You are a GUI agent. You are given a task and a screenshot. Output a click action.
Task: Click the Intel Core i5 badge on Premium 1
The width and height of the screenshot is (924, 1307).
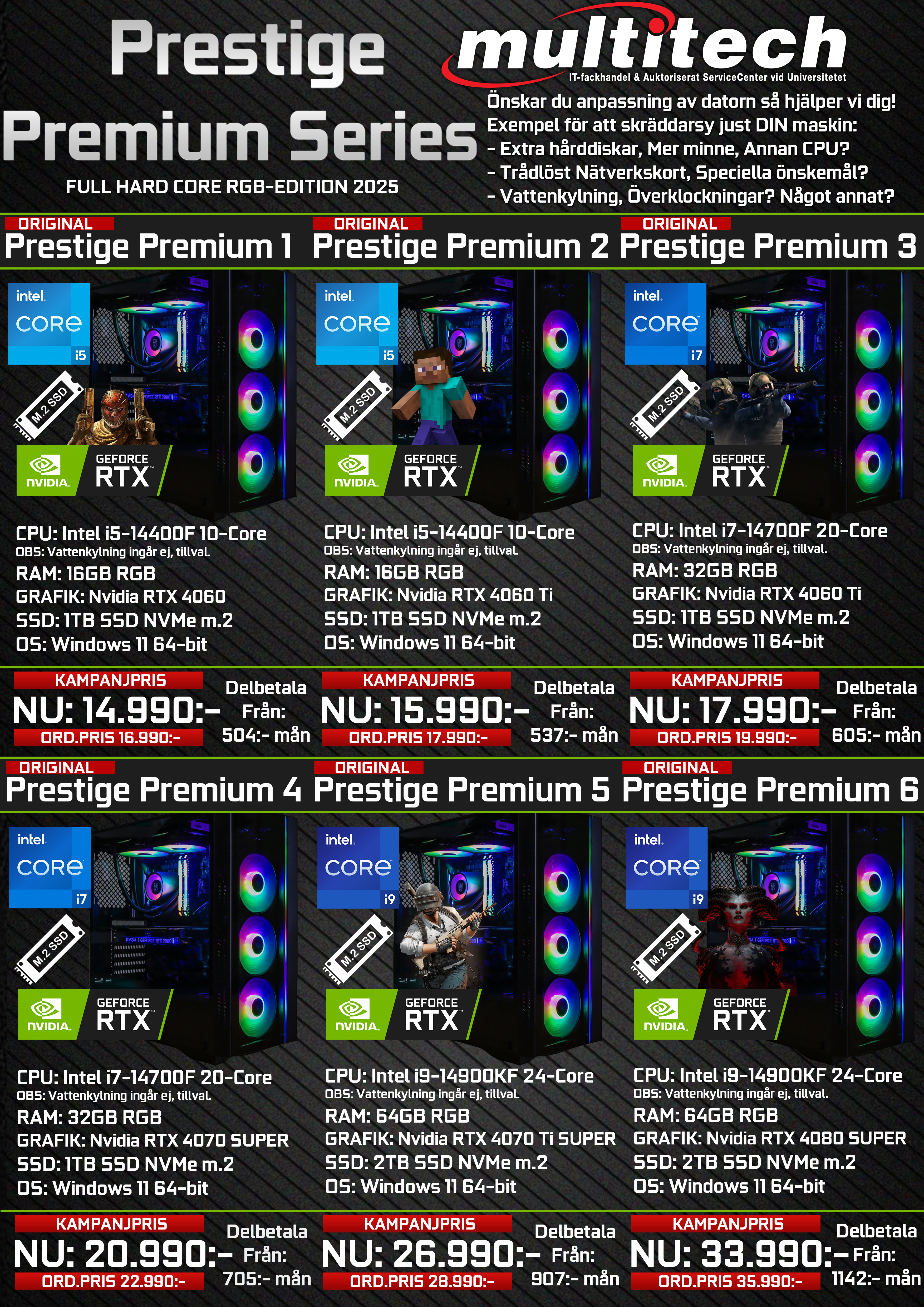point(49,323)
